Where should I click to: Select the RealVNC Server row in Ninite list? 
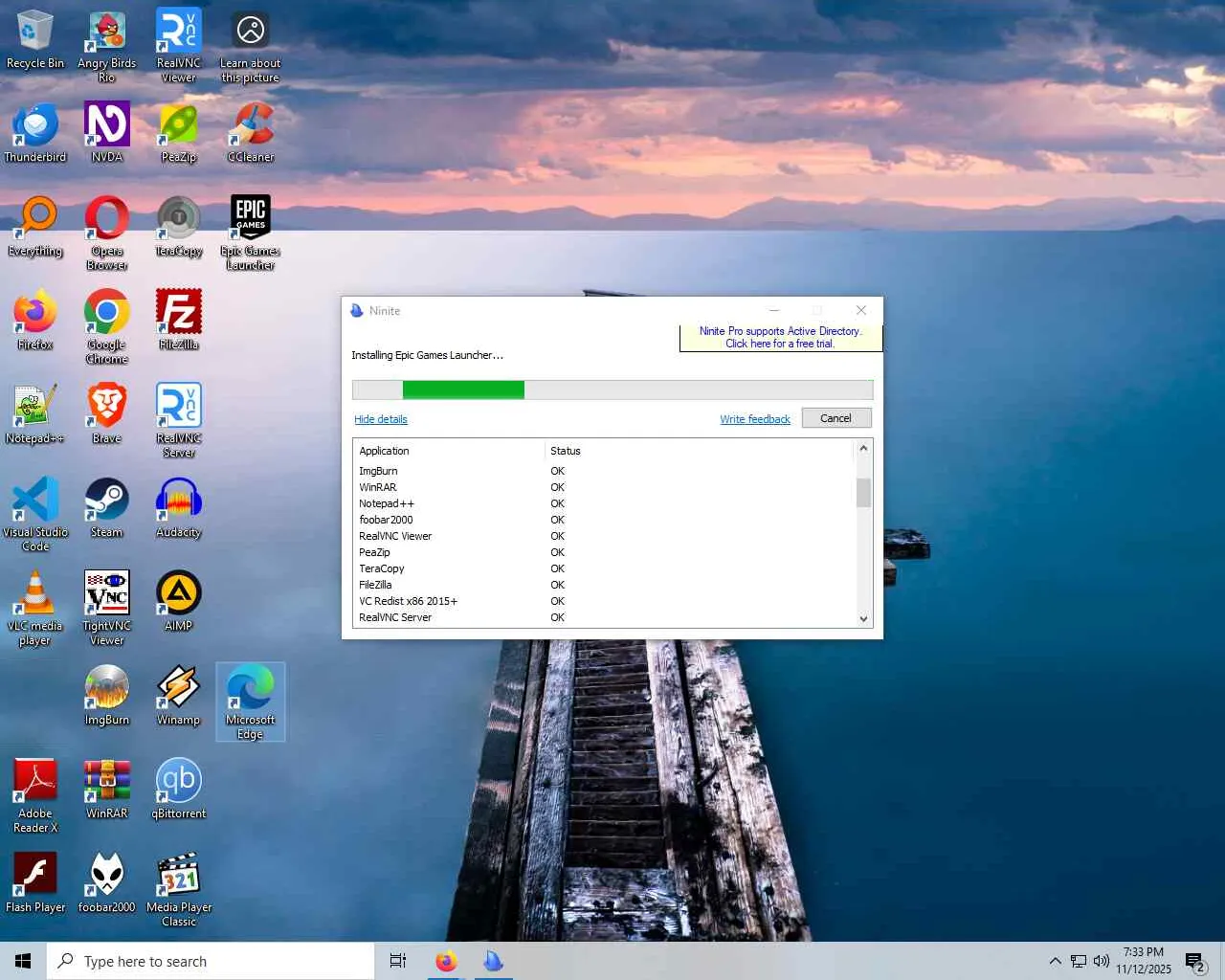pyautogui.click(x=603, y=617)
